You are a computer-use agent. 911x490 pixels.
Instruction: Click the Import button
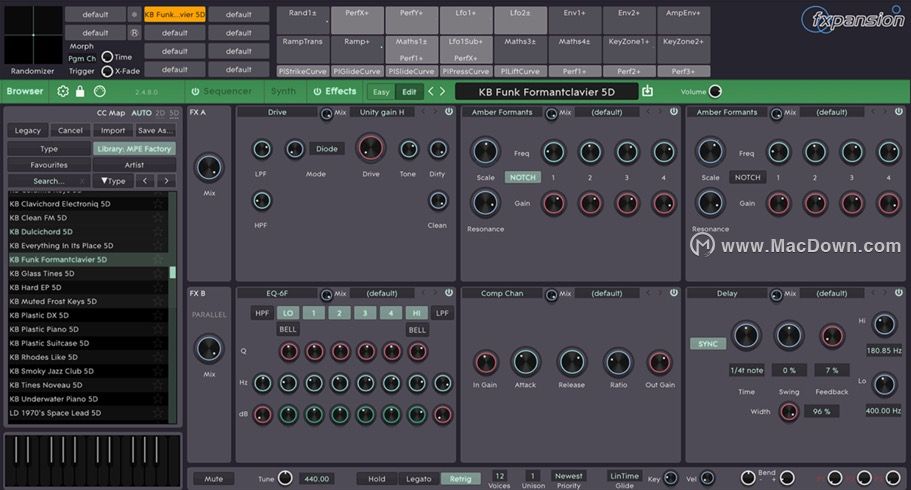click(x=113, y=130)
